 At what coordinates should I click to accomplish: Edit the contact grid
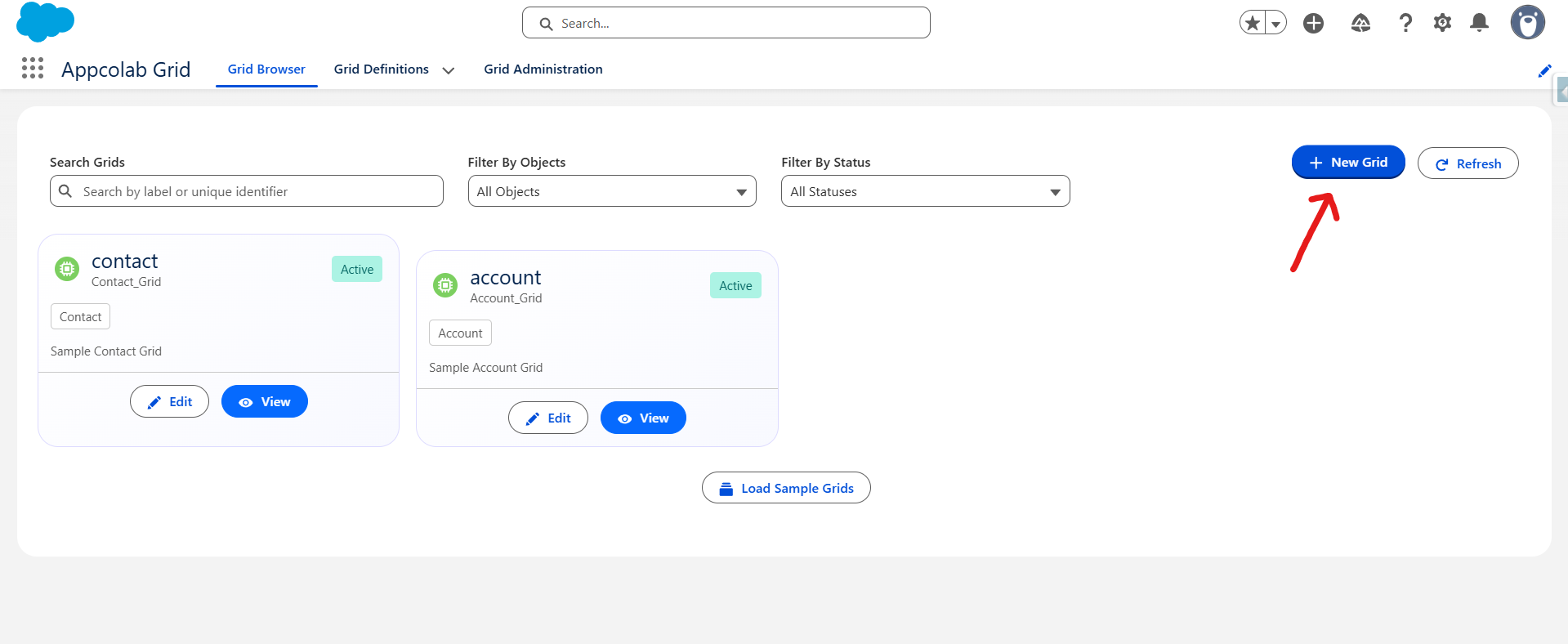(169, 401)
